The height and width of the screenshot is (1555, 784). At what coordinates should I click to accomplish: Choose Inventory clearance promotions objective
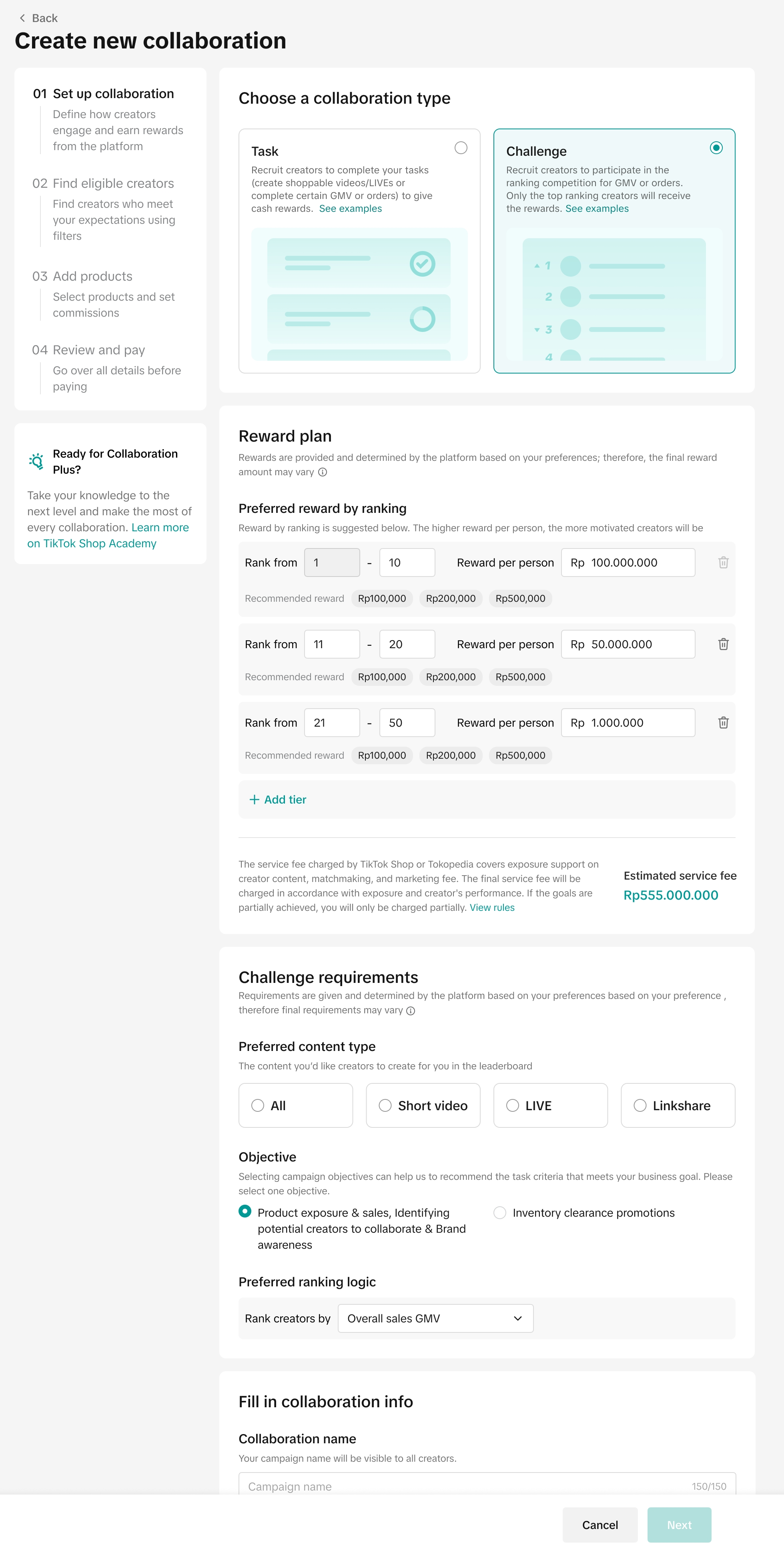[x=500, y=1213]
